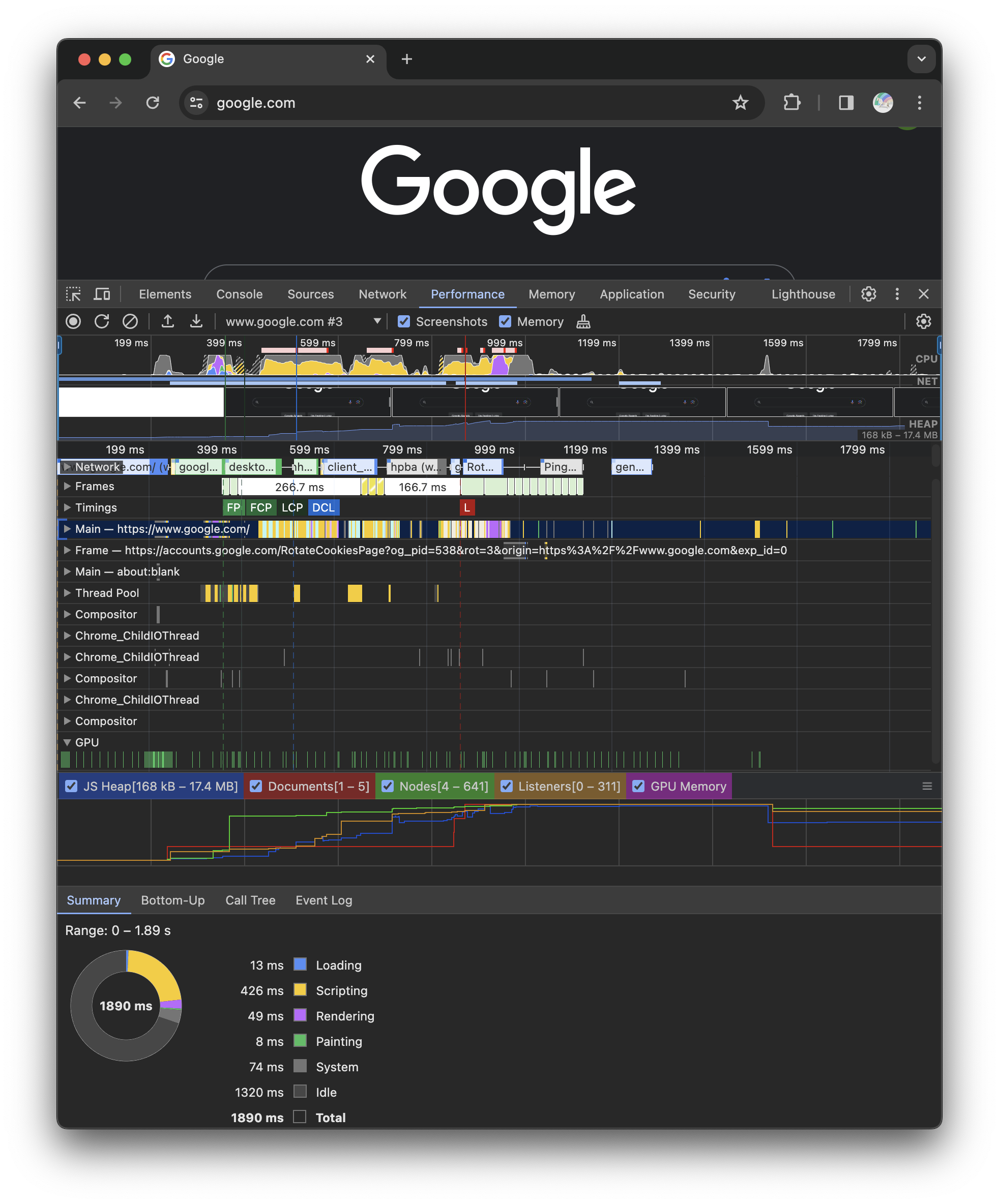Toggle the JS Heap counter checkbox
This screenshot has height=1204, width=999.
point(71,786)
